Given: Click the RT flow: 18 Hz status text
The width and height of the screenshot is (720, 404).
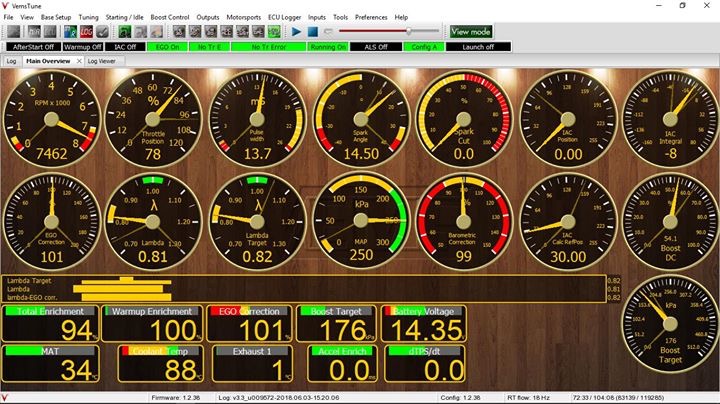Looking at the screenshot, I should click(x=529, y=398).
